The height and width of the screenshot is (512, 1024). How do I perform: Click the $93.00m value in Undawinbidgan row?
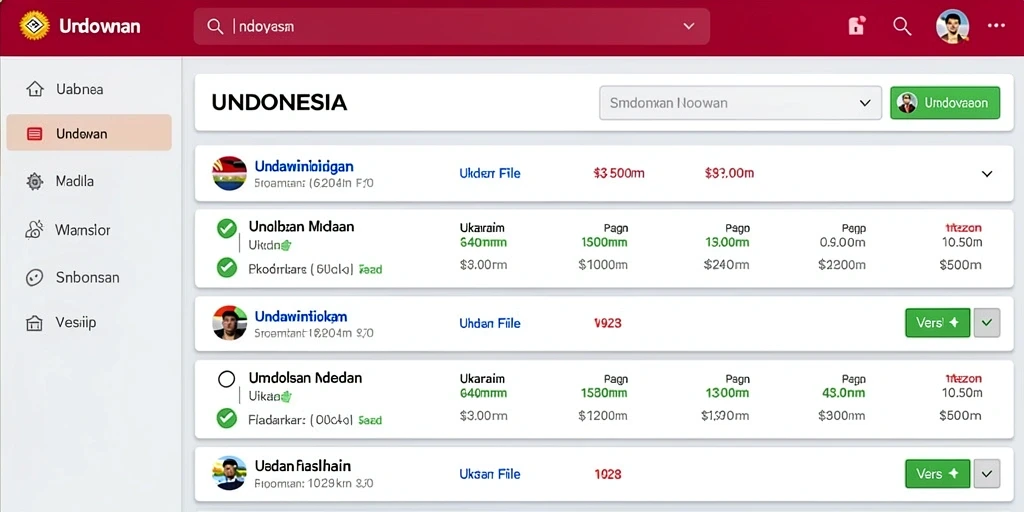coord(729,173)
